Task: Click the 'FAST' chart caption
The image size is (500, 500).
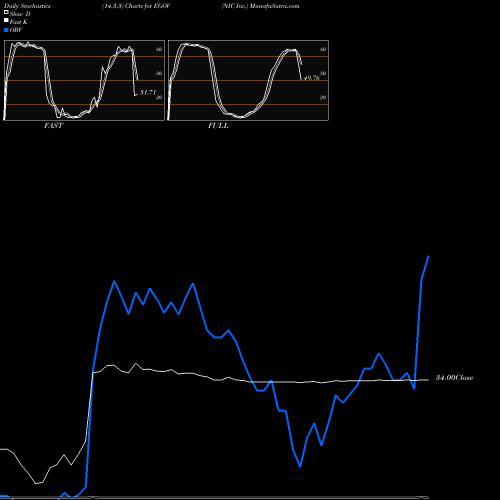Action: [53, 126]
